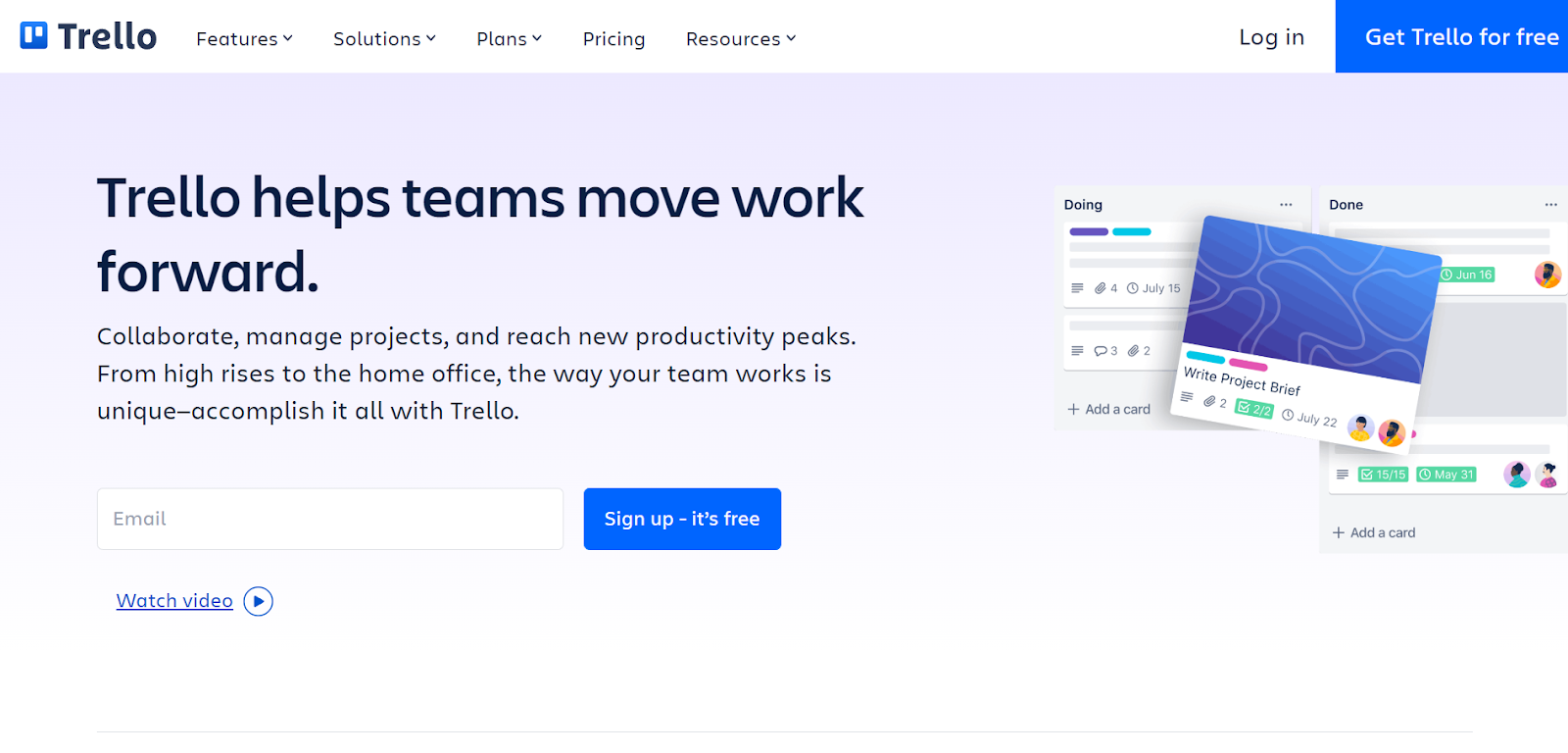
Task: Open the Watch video link
Action: pos(174,600)
